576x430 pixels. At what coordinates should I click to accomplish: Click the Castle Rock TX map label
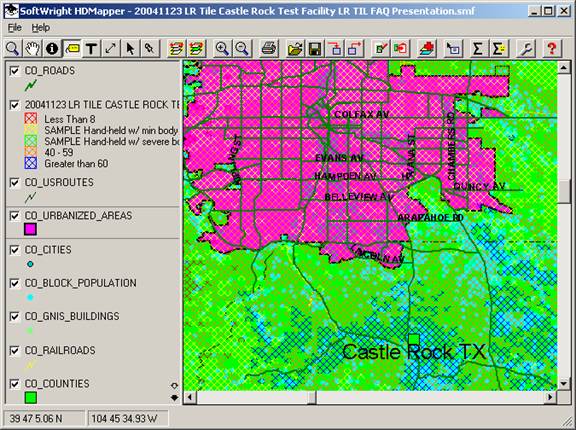point(414,352)
